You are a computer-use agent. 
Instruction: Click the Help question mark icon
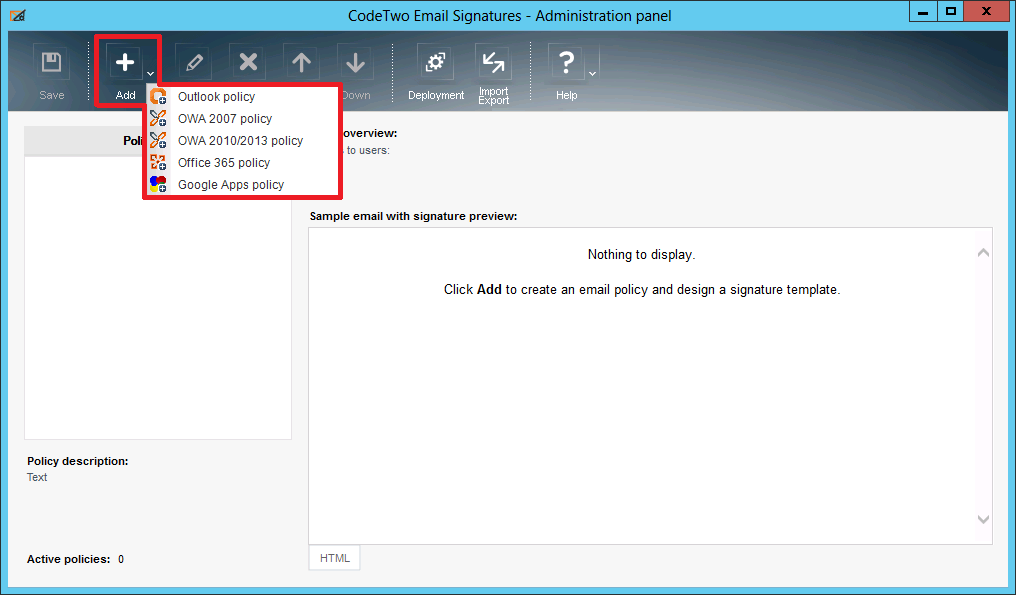click(566, 63)
